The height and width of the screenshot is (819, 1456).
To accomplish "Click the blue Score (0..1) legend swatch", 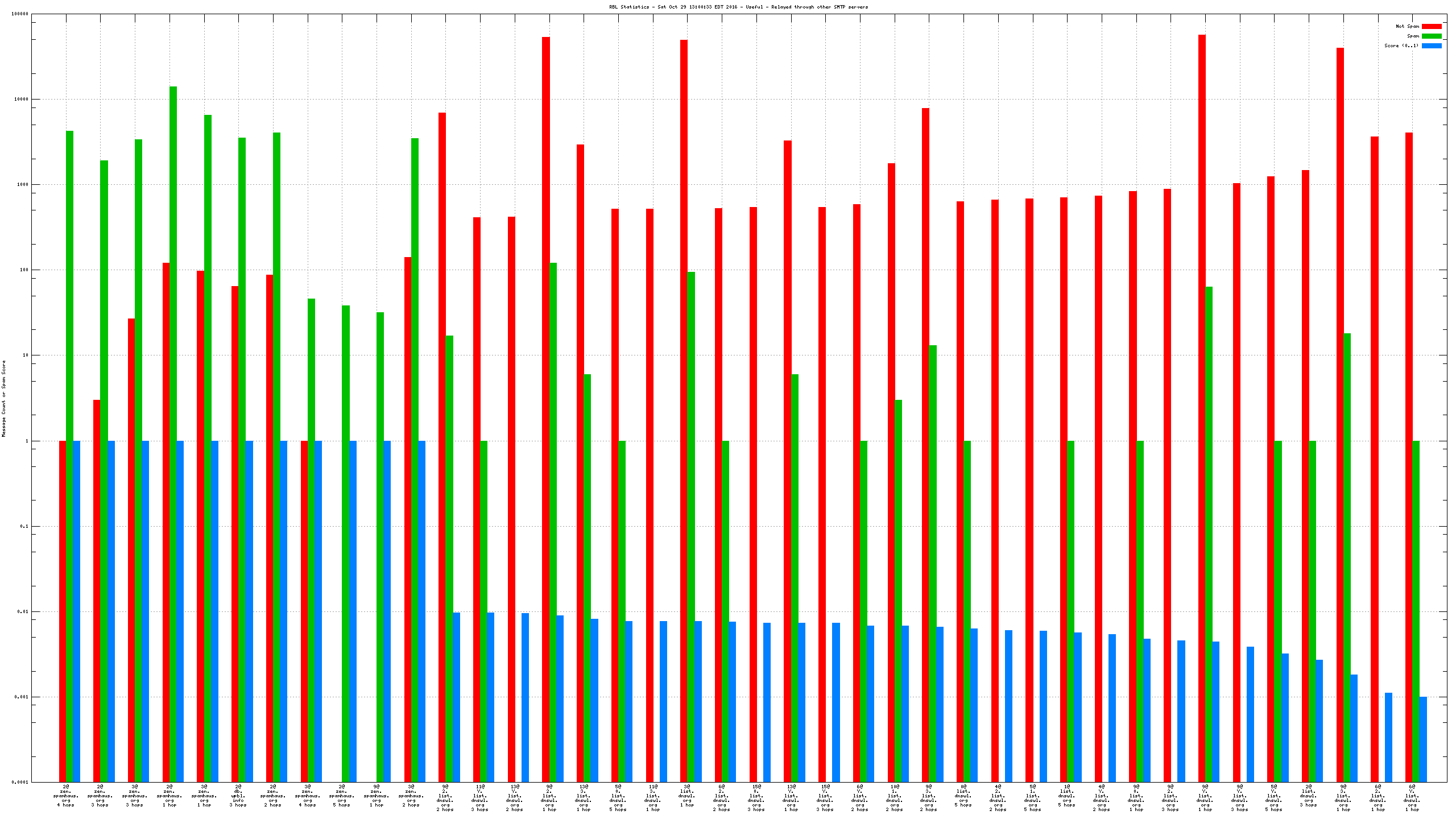I will tap(1431, 45).
